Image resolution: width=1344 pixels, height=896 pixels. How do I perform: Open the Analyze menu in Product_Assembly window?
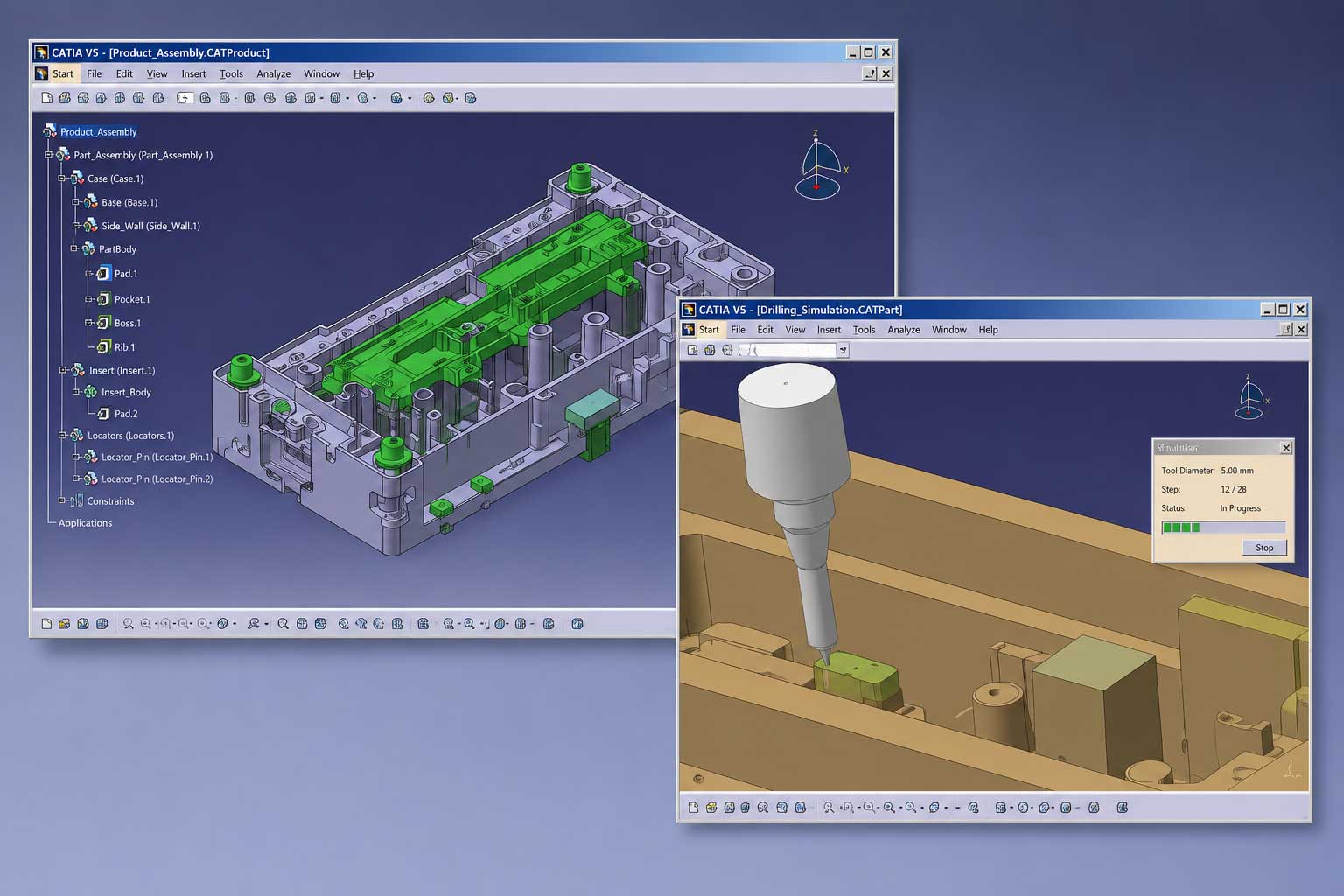point(273,74)
